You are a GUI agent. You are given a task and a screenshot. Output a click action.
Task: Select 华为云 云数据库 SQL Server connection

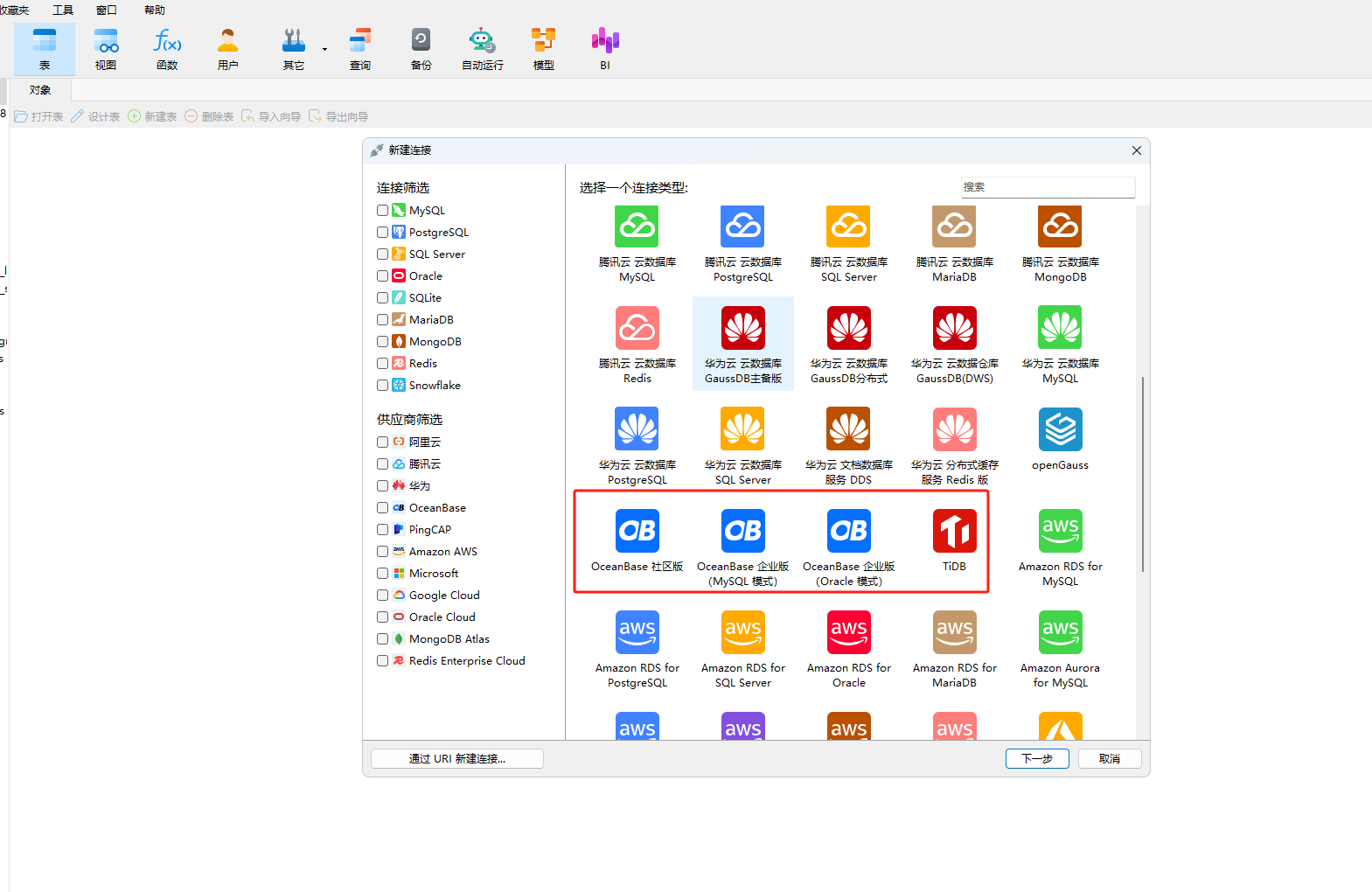pyautogui.click(x=743, y=446)
